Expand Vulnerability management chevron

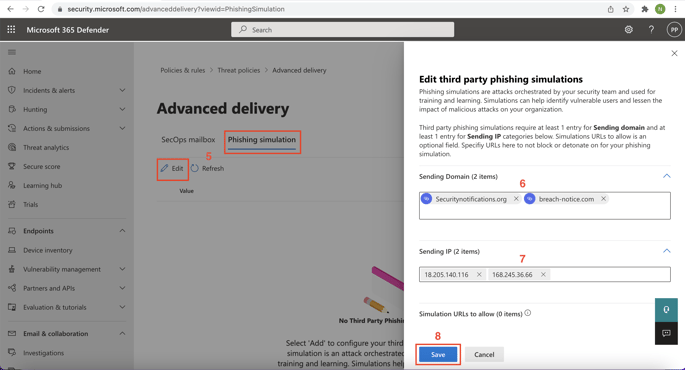(x=122, y=269)
